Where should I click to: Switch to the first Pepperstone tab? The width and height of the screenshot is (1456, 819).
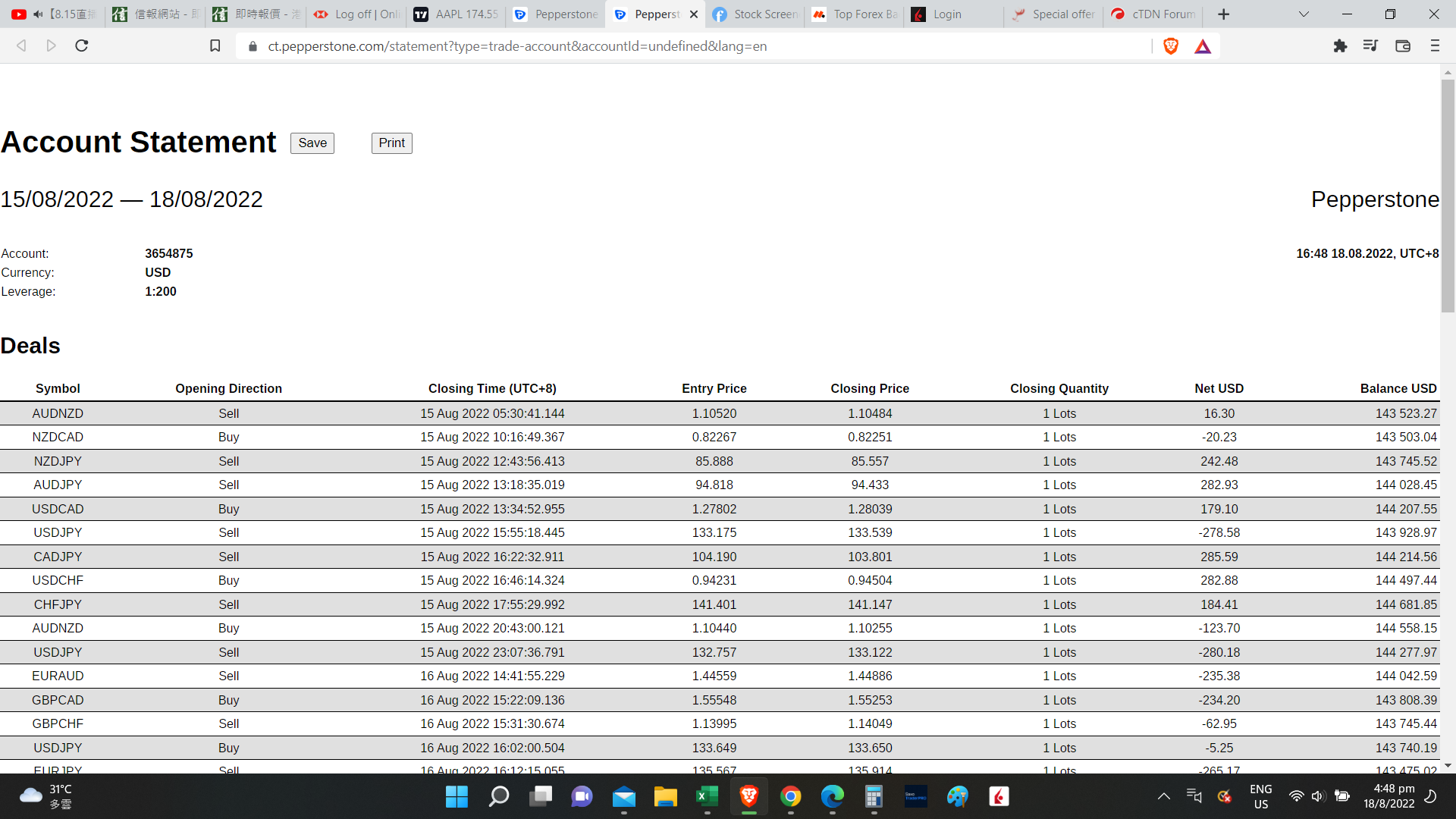tap(557, 14)
